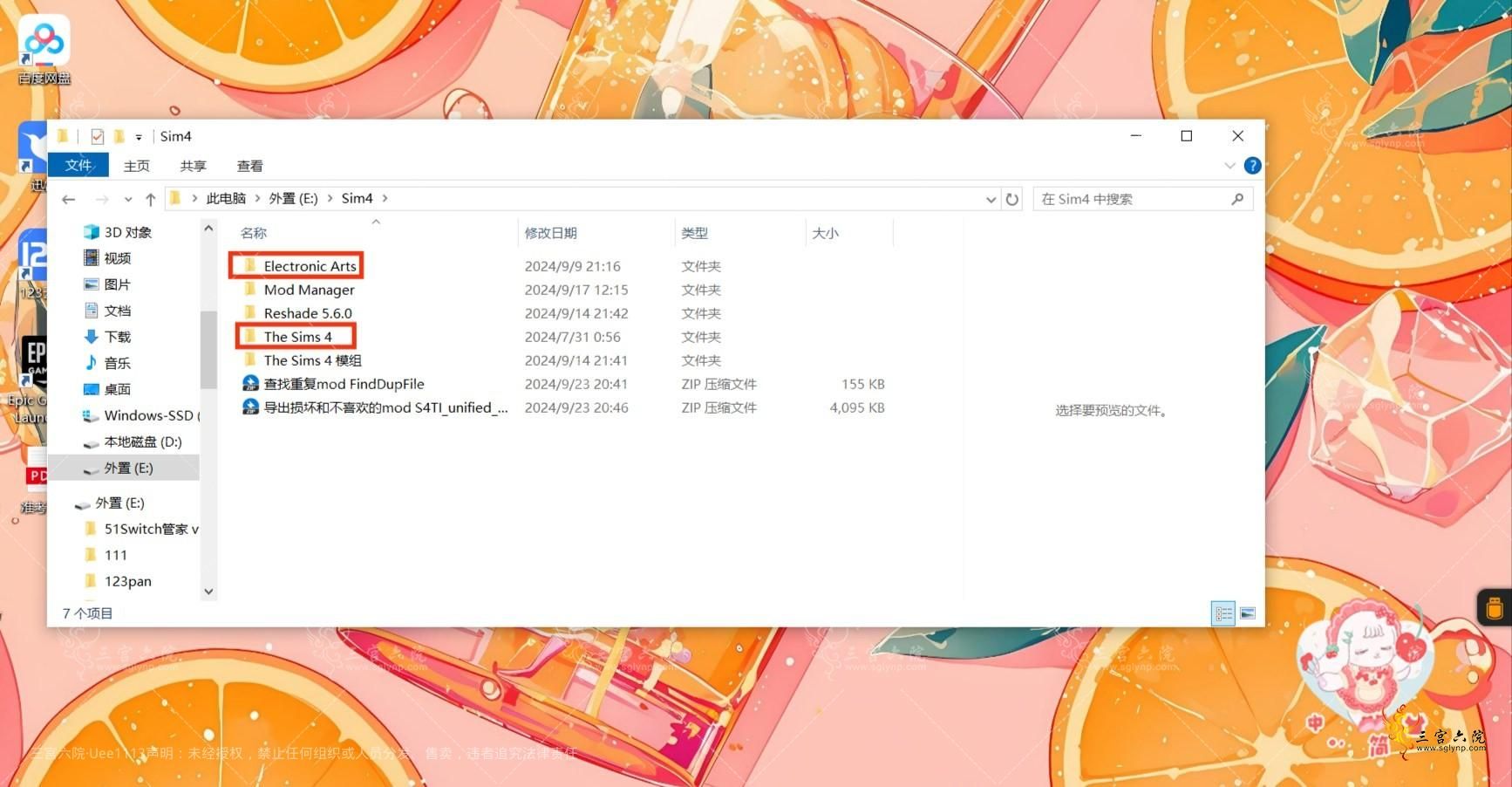Image resolution: width=1512 pixels, height=787 pixels.
Task: Go back with the left arrow
Action: 69,199
